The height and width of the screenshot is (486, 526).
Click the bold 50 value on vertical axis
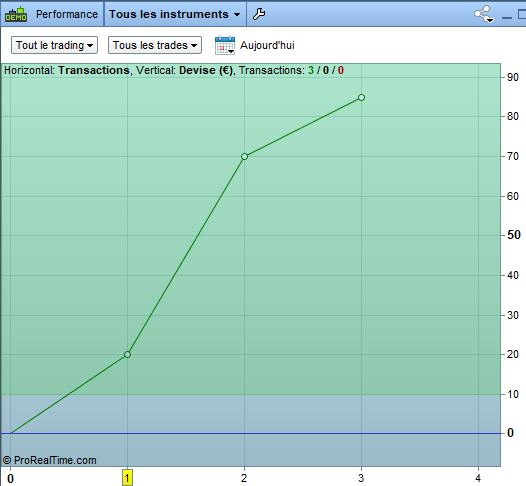(x=514, y=235)
